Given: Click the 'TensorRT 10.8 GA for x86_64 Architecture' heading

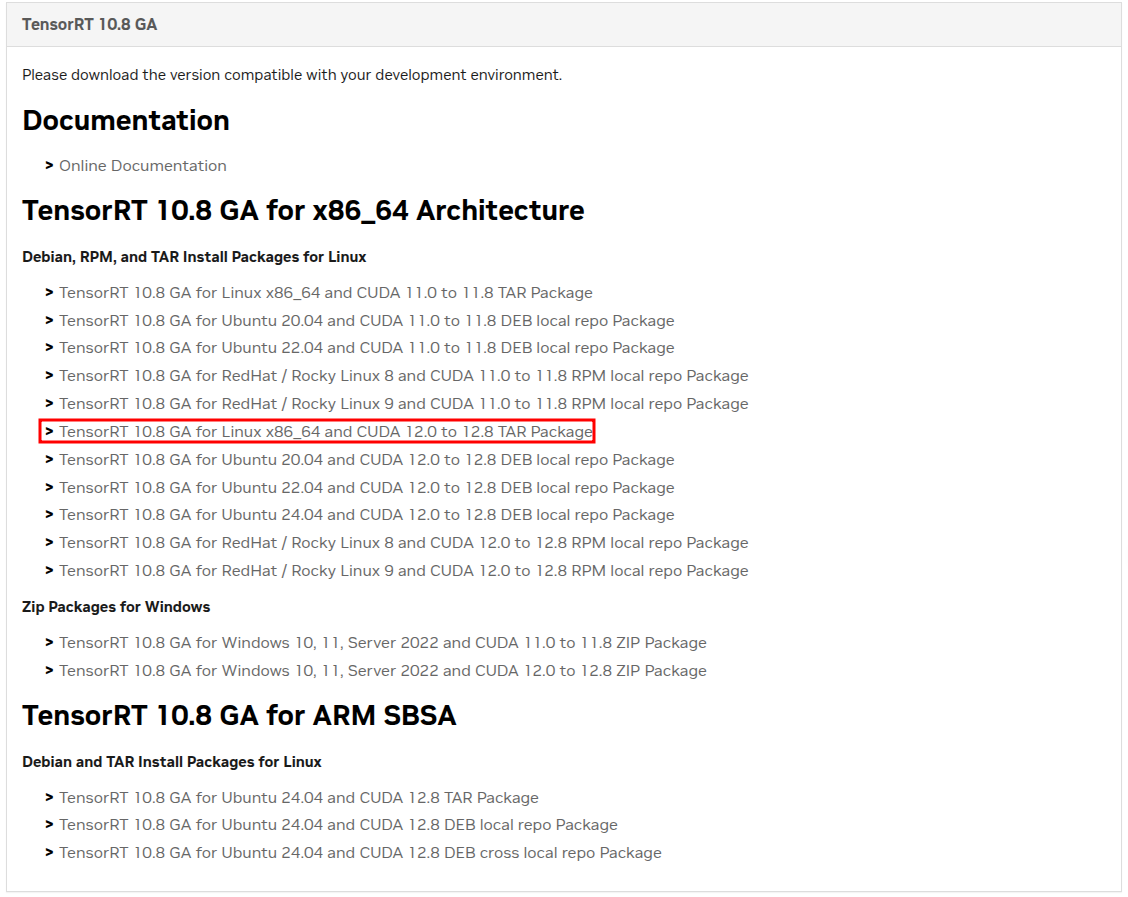Looking at the screenshot, I should click(303, 211).
